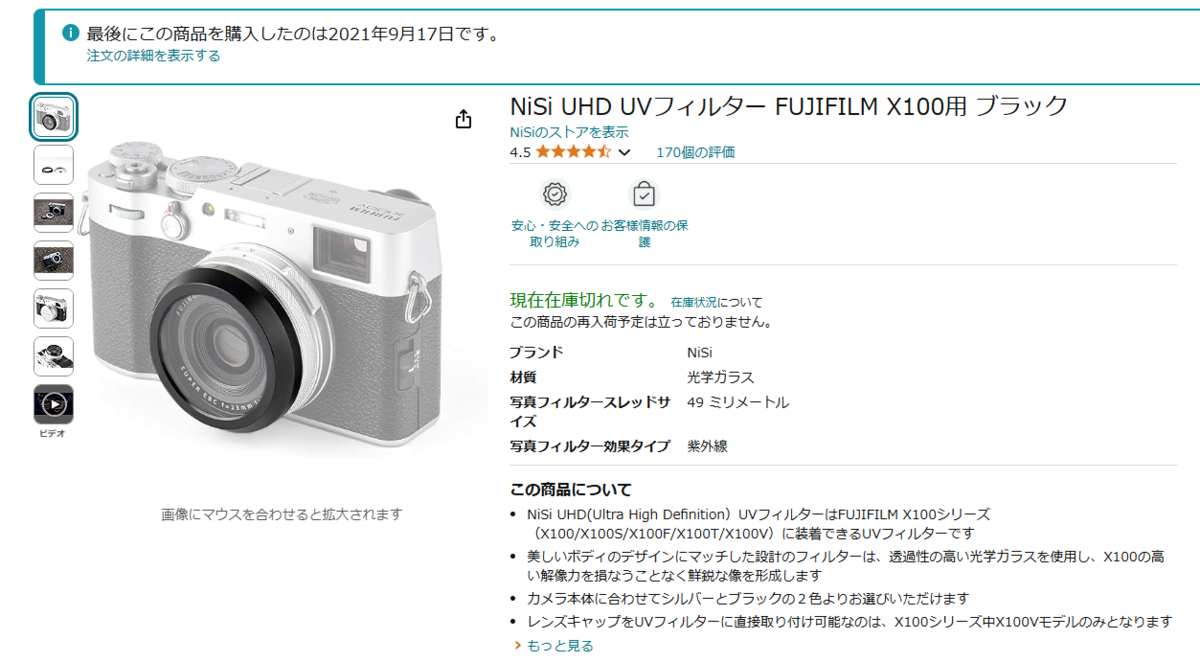The height and width of the screenshot is (662, 1200).
Task: Select the third product thumbnail
Action: [54, 213]
